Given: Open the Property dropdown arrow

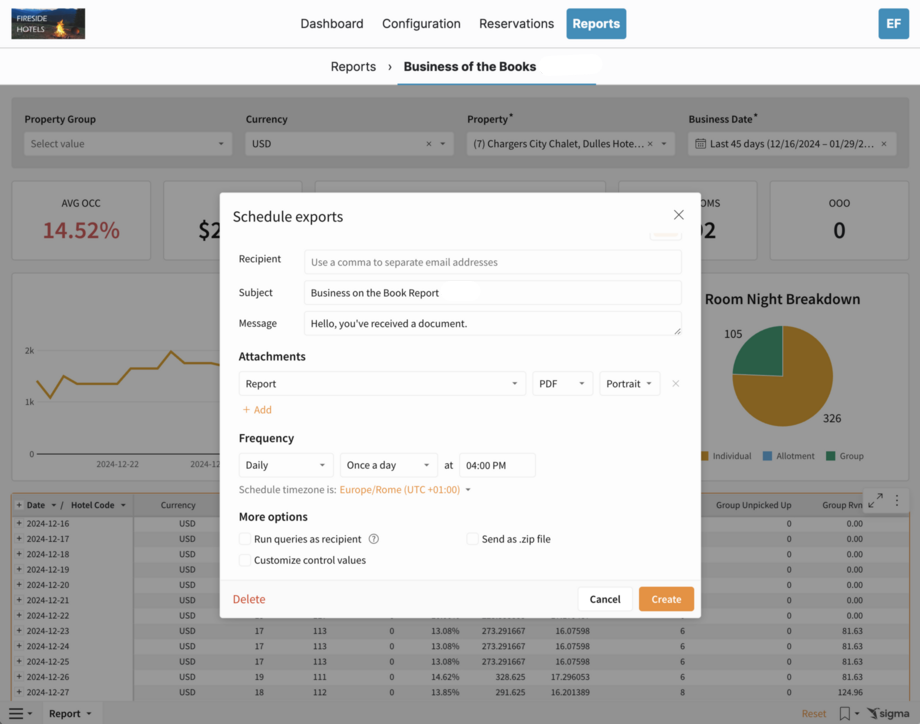Looking at the screenshot, I should click(664, 144).
